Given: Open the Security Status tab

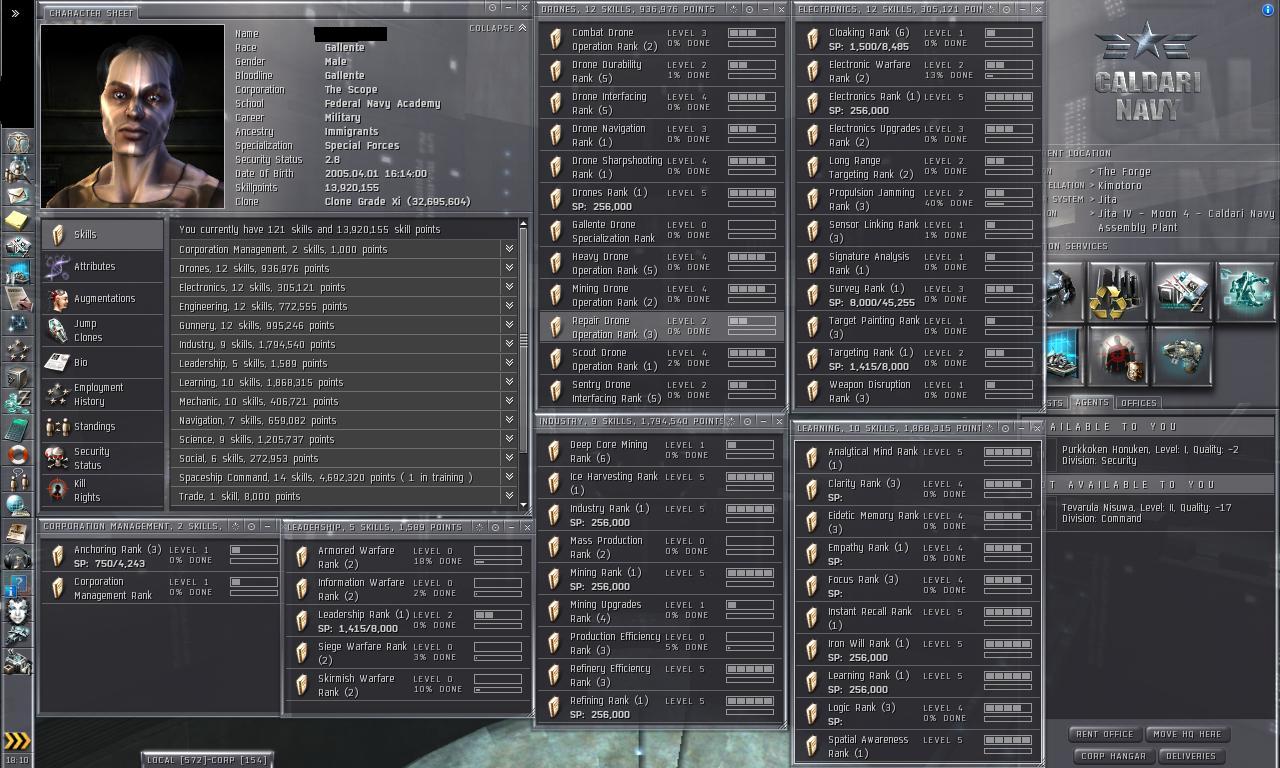Looking at the screenshot, I should pyautogui.click(x=103, y=459).
